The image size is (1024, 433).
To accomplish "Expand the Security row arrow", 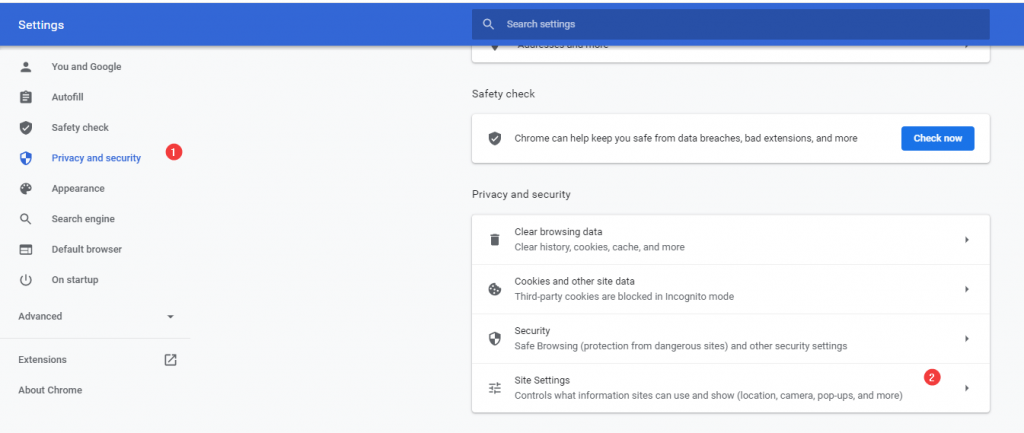I will tap(967, 339).
